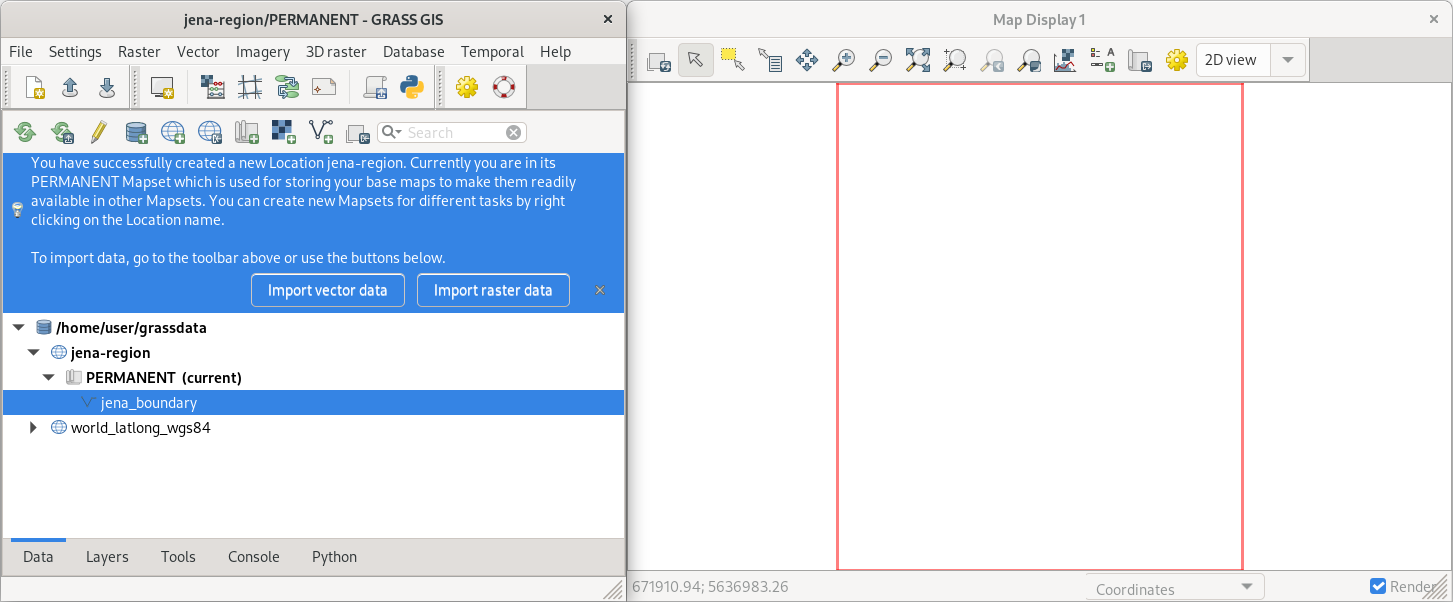Open the Vector menu
The image size is (1453, 602).
click(x=198, y=52)
